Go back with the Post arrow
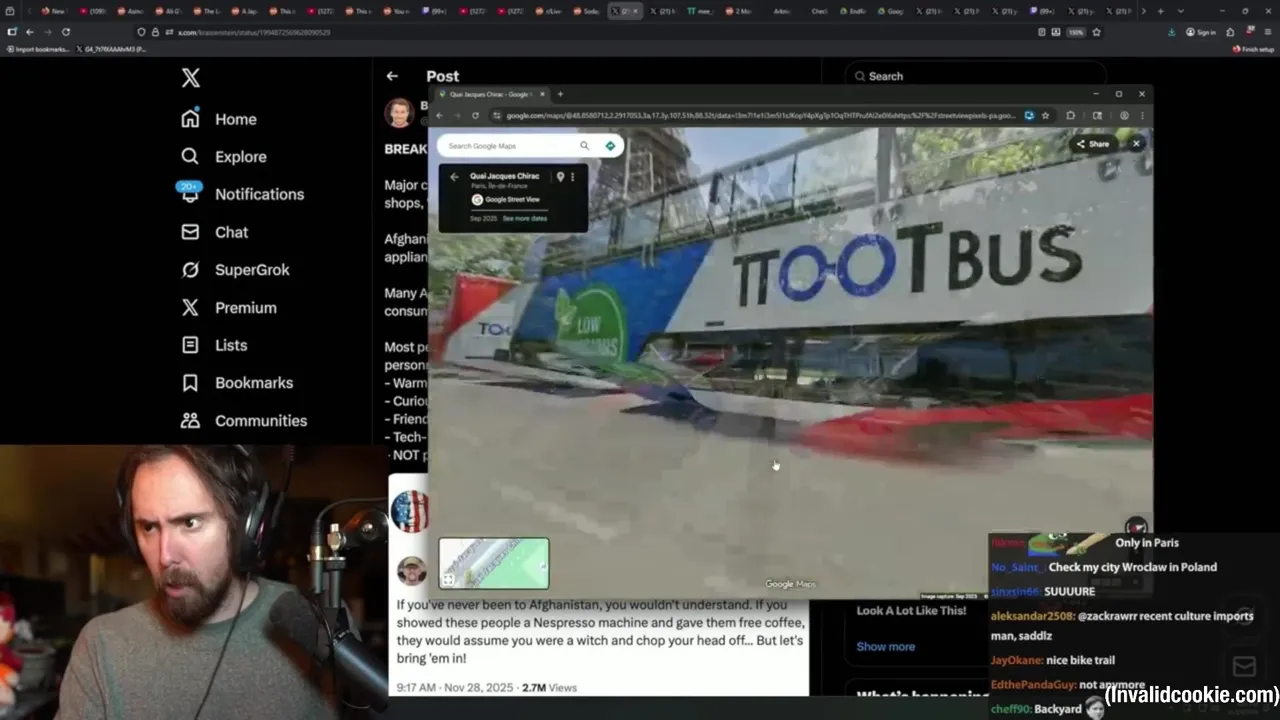Screen dimensions: 1280x720 [392, 76]
